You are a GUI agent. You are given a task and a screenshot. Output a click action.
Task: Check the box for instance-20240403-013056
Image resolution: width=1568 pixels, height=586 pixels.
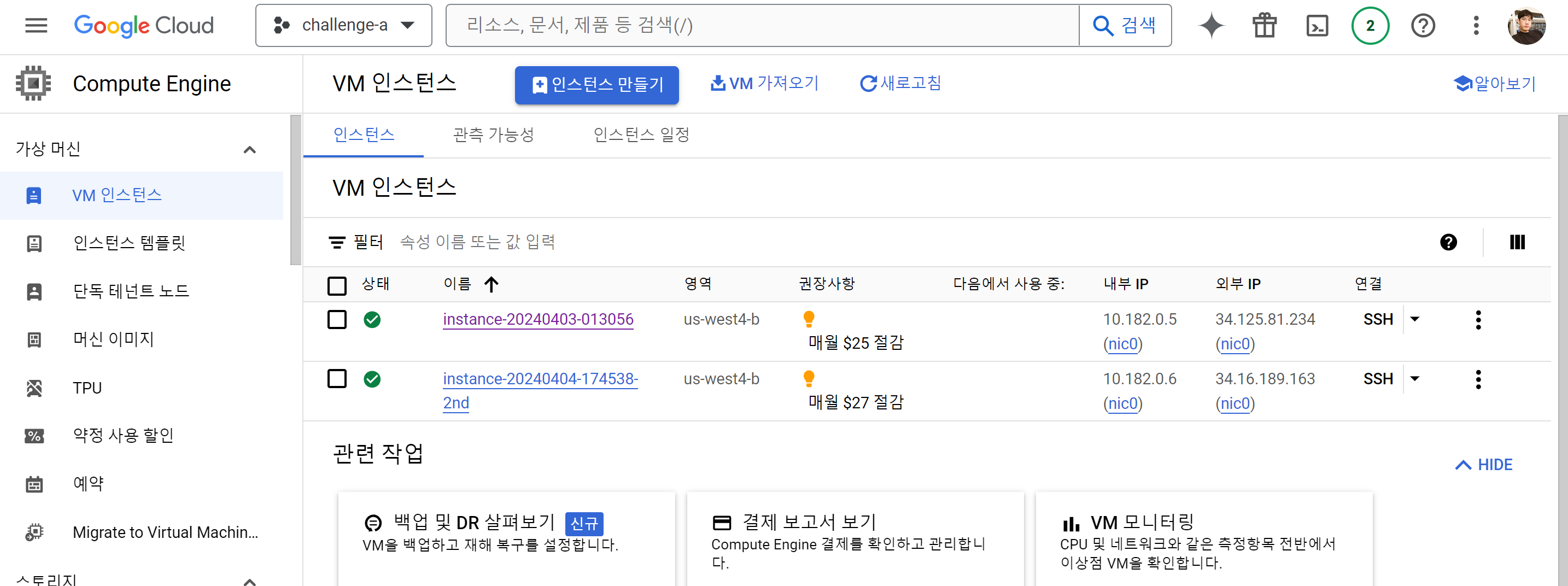[x=337, y=319]
